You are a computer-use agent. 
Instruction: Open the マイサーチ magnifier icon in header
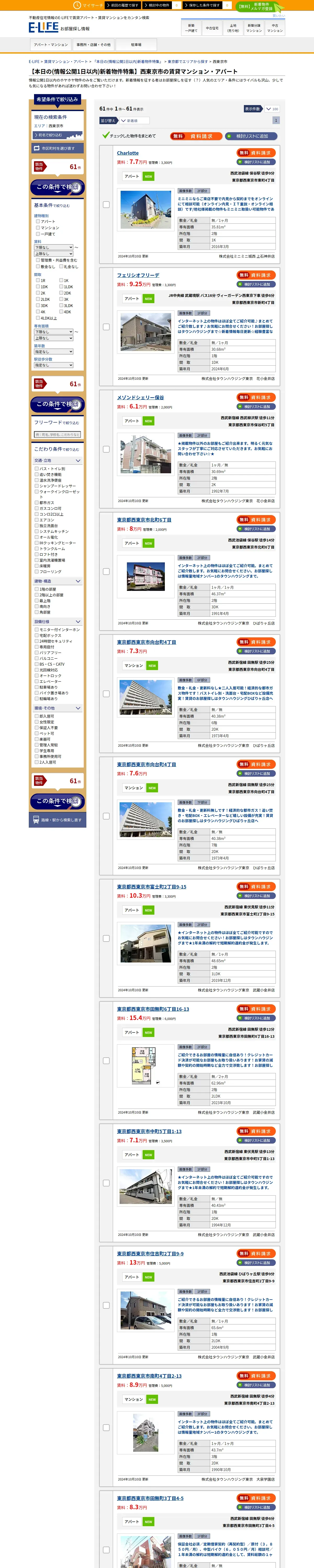[x=77, y=5]
